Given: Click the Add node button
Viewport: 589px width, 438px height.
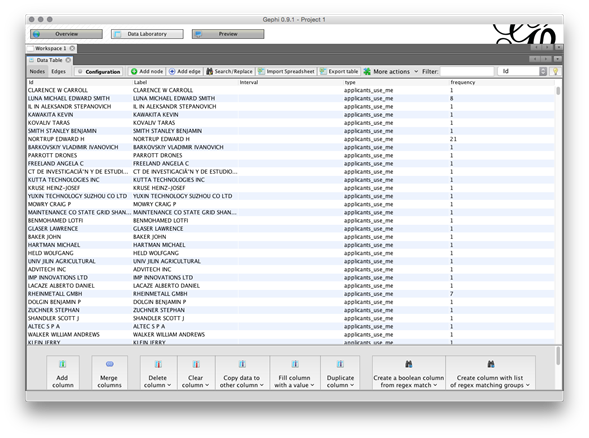Looking at the screenshot, I should click(x=146, y=71).
